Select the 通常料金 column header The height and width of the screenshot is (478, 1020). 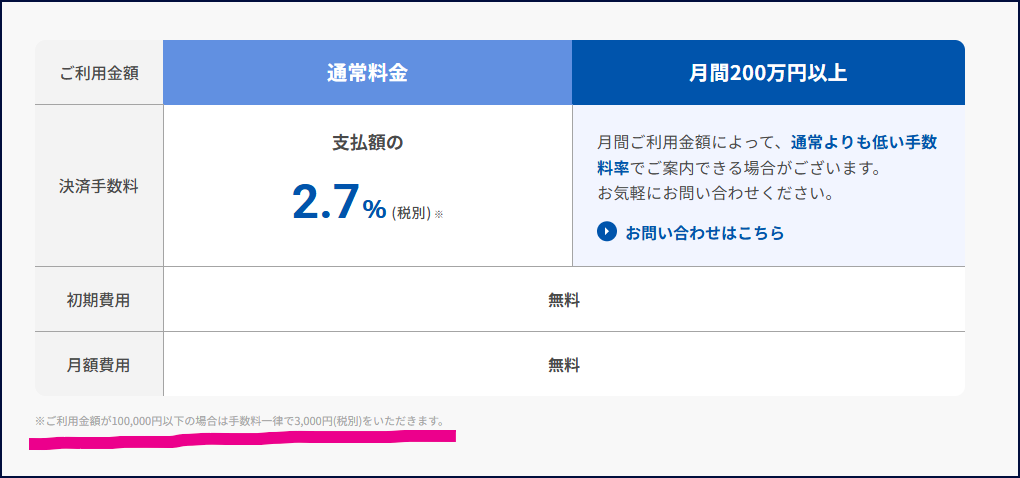(367, 73)
